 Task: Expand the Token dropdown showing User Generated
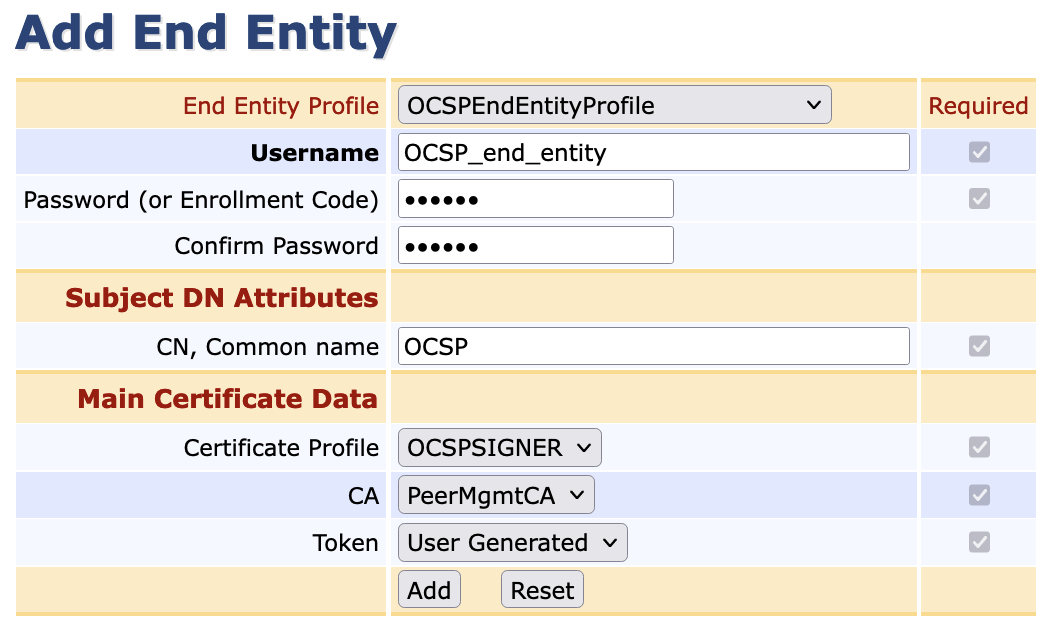pyautogui.click(x=512, y=543)
